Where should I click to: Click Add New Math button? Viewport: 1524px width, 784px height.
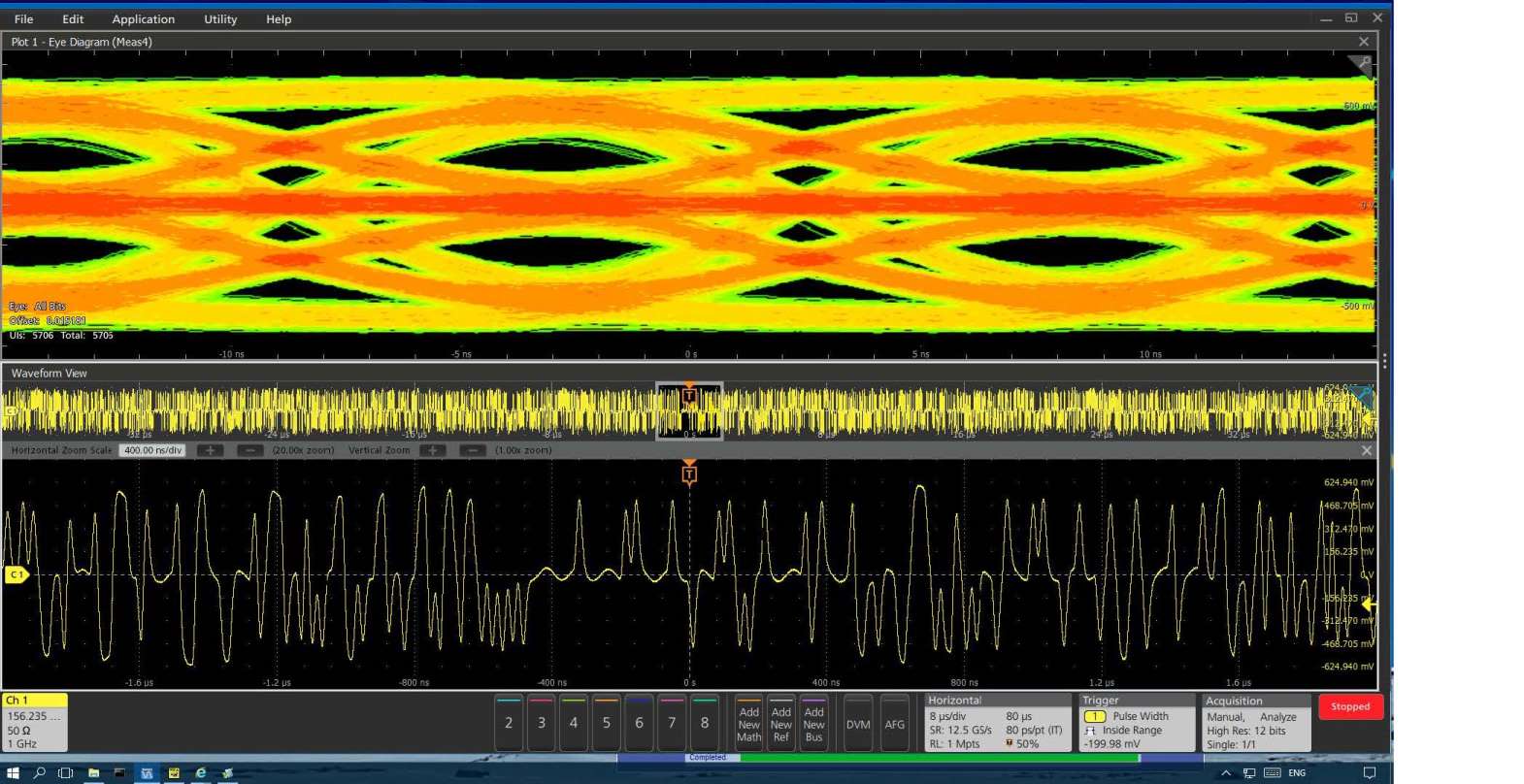(x=748, y=724)
